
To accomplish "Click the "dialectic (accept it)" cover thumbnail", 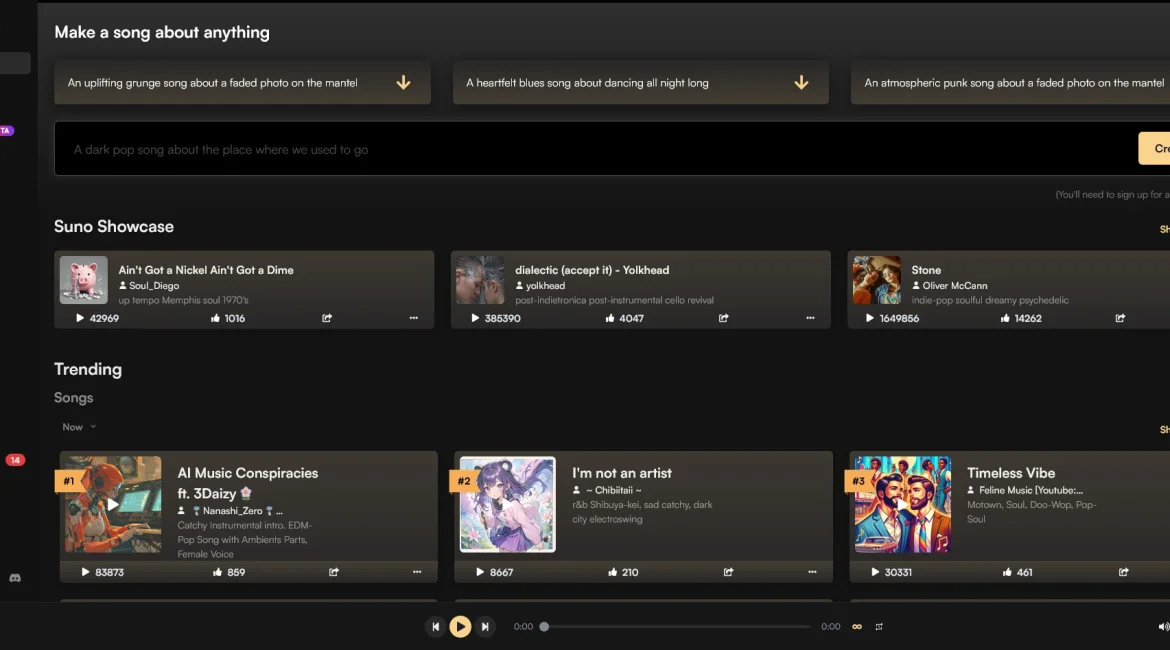I will pyautogui.click(x=480, y=280).
